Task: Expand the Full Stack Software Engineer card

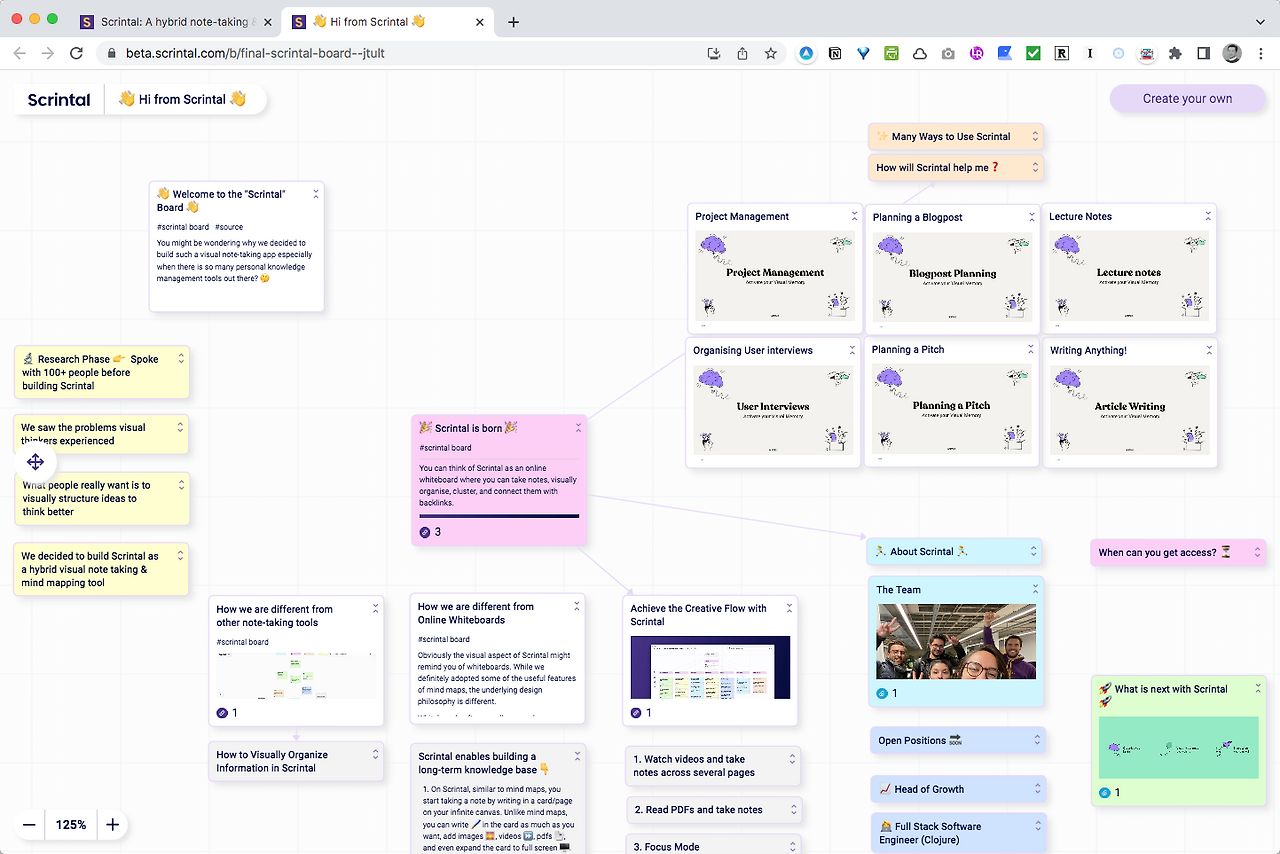Action: [x=1037, y=826]
